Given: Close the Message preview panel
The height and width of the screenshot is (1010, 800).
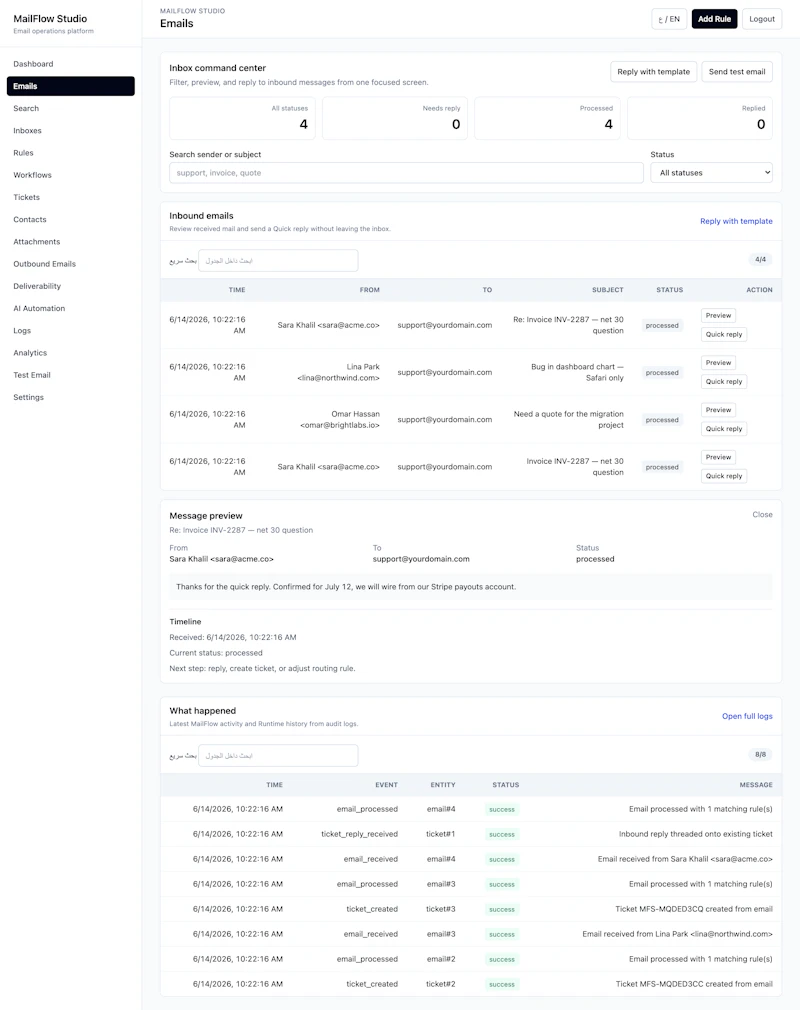Looking at the screenshot, I should click(762, 515).
